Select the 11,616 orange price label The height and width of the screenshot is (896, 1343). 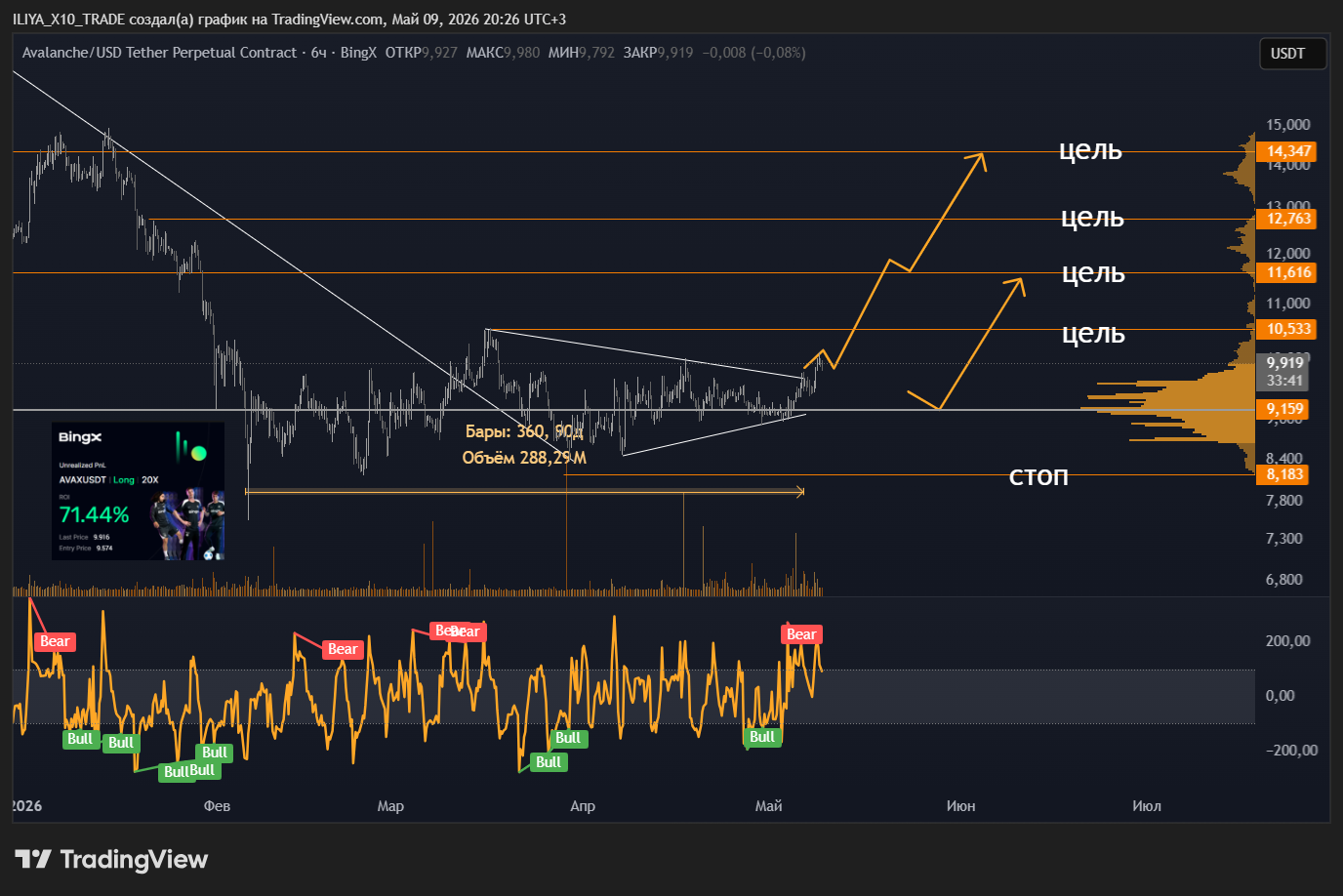(x=1288, y=272)
